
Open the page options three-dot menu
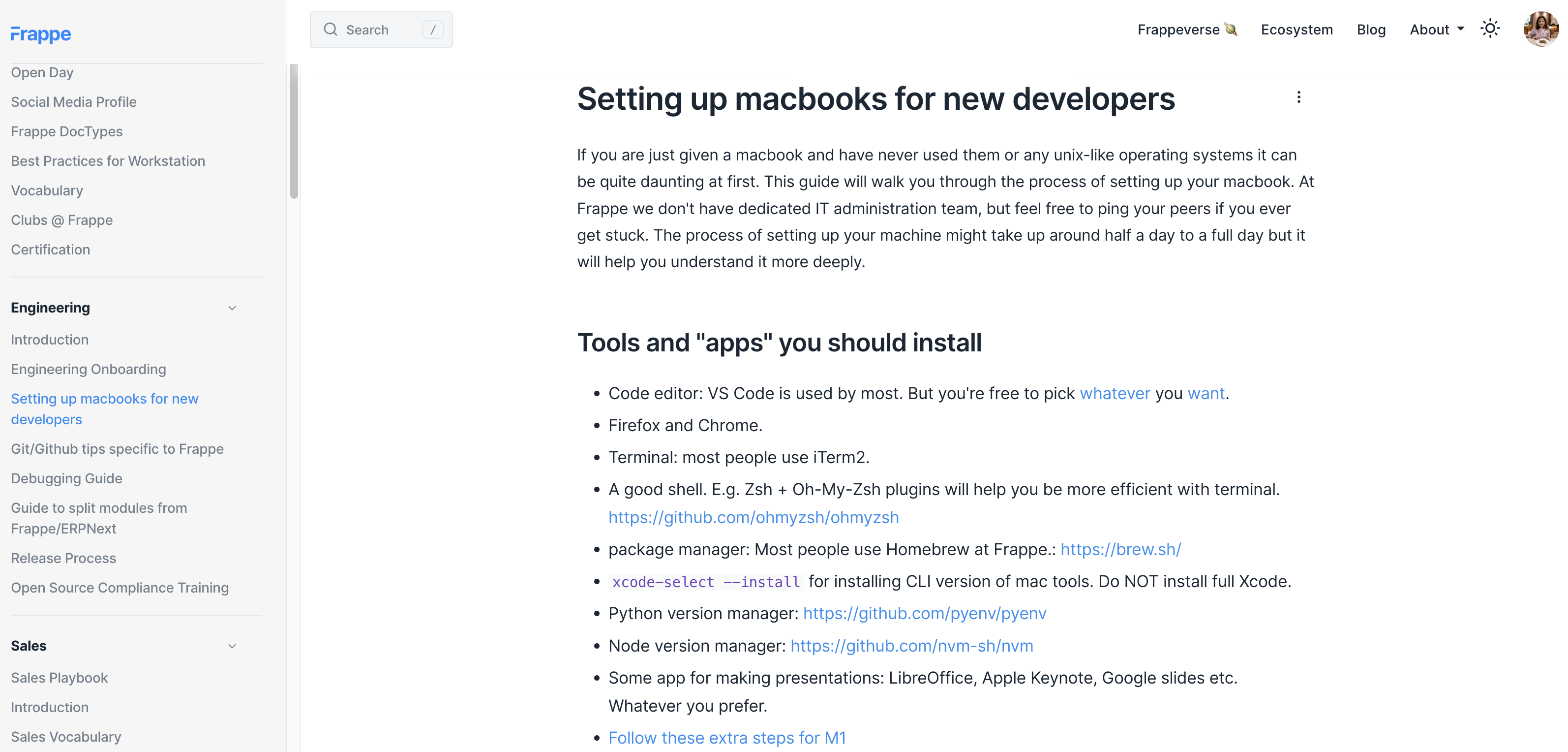point(1298,97)
